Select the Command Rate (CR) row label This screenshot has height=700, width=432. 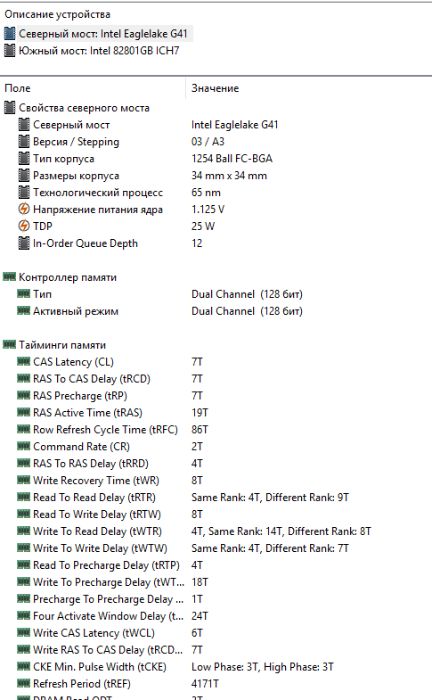point(81,447)
